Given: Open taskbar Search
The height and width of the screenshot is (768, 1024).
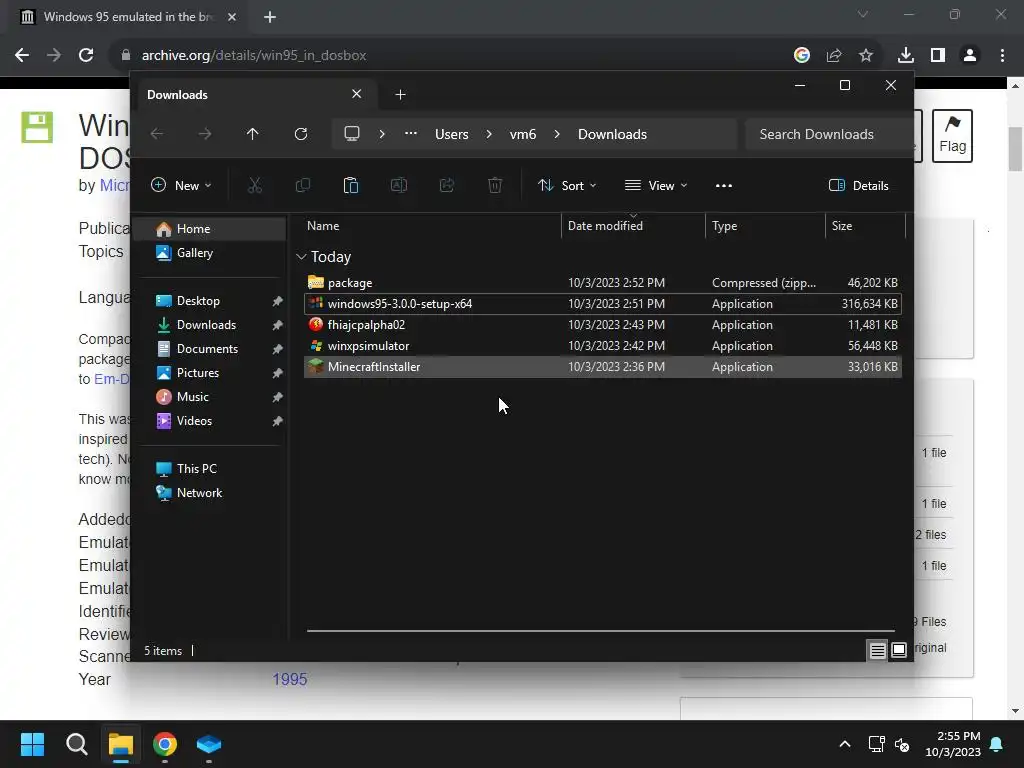Looking at the screenshot, I should pyautogui.click(x=76, y=744).
